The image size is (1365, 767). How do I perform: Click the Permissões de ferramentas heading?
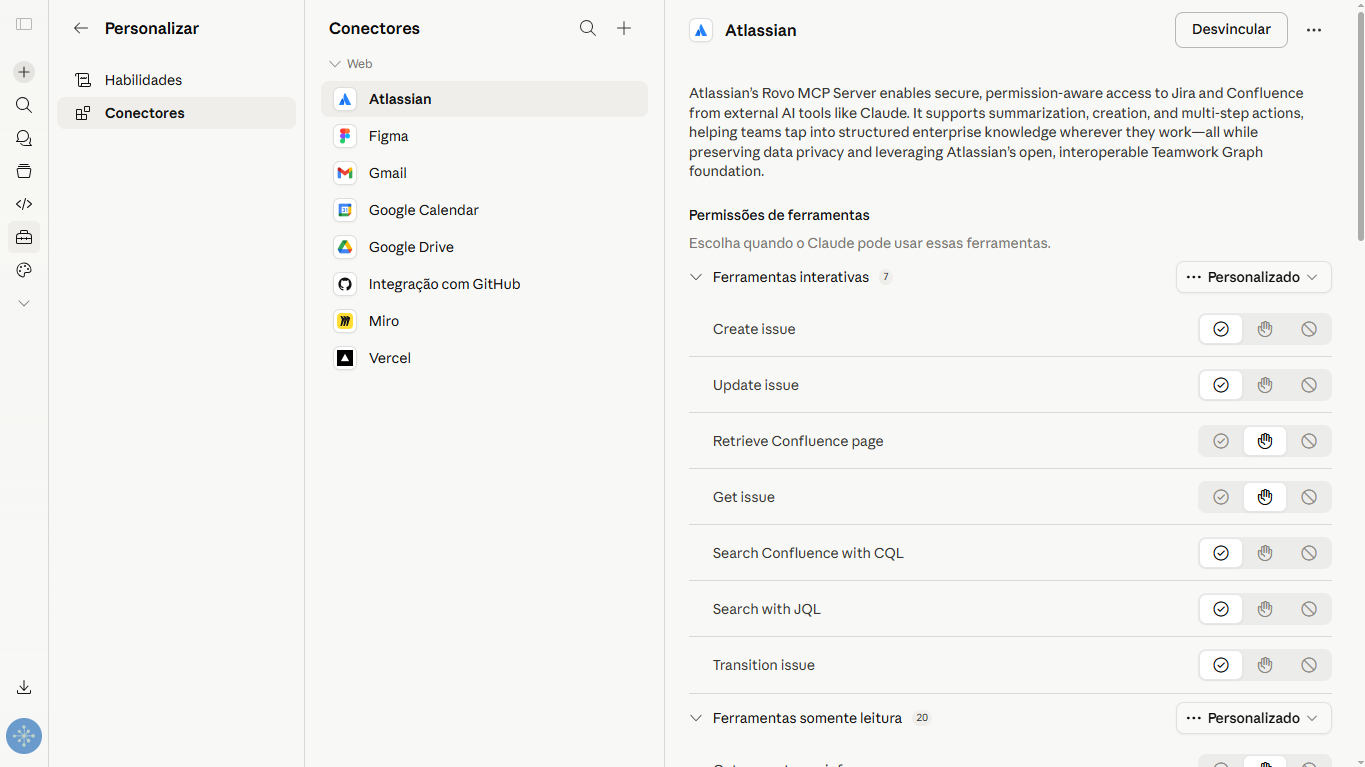tap(779, 215)
